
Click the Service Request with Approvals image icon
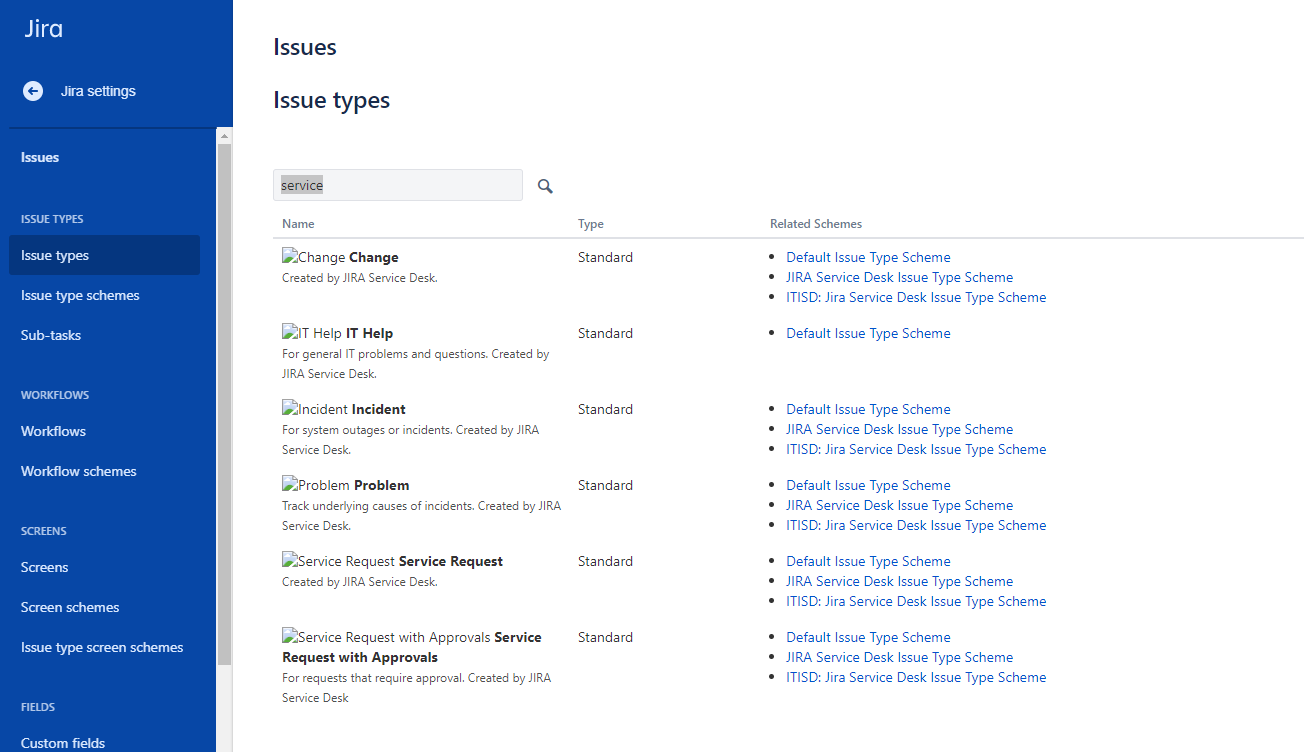(386, 637)
